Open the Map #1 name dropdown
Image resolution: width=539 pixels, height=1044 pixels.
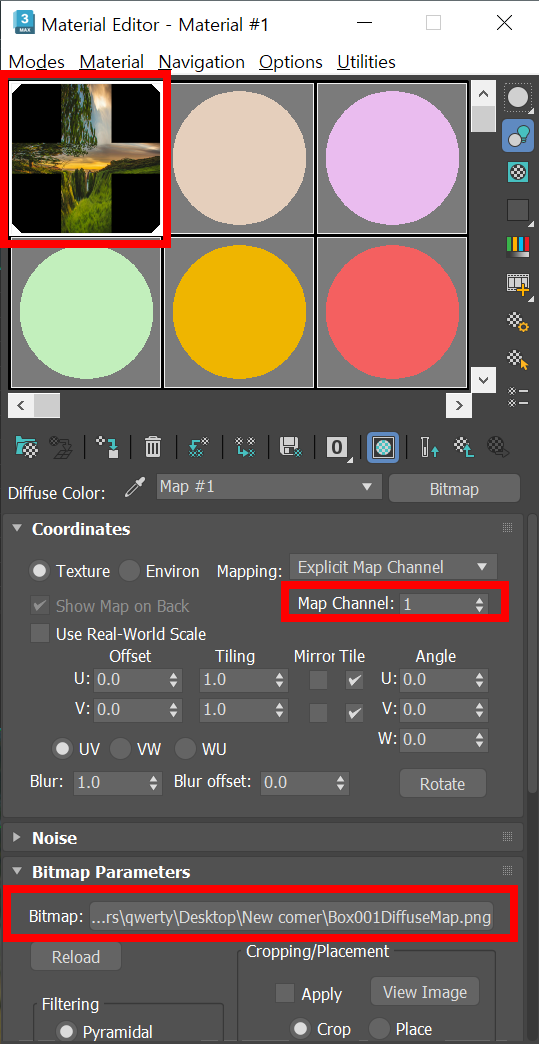click(269, 487)
